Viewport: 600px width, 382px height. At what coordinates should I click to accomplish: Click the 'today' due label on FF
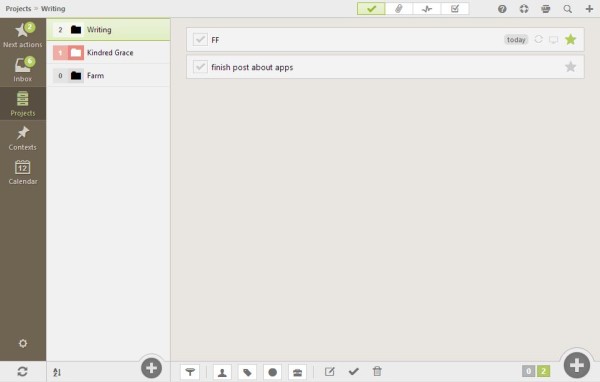click(x=516, y=39)
